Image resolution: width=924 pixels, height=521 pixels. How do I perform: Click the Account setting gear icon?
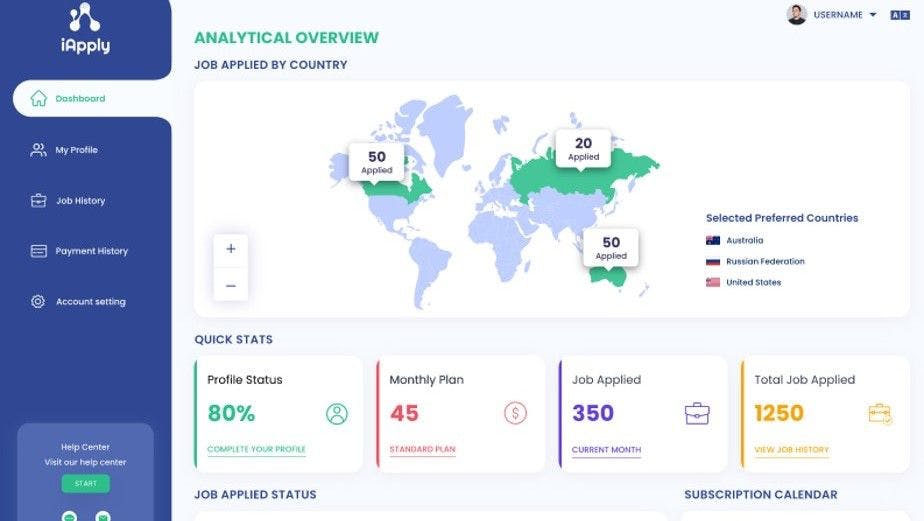(38, 301)
